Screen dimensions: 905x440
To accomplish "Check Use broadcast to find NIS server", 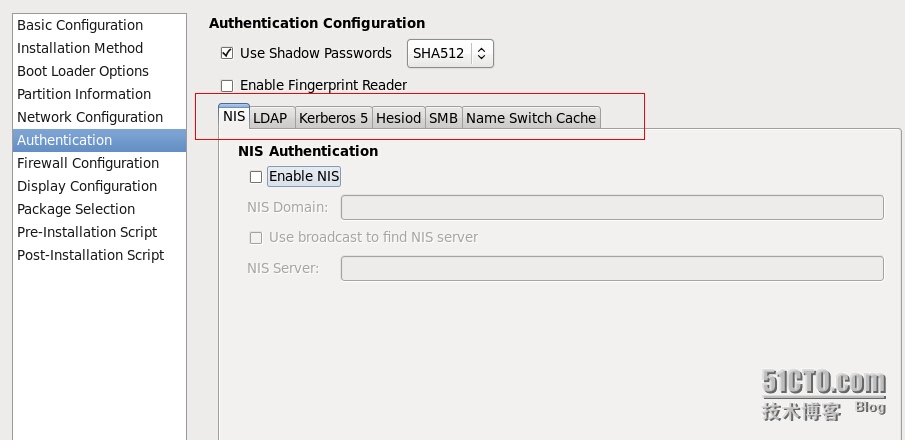I will click(256, 238).
